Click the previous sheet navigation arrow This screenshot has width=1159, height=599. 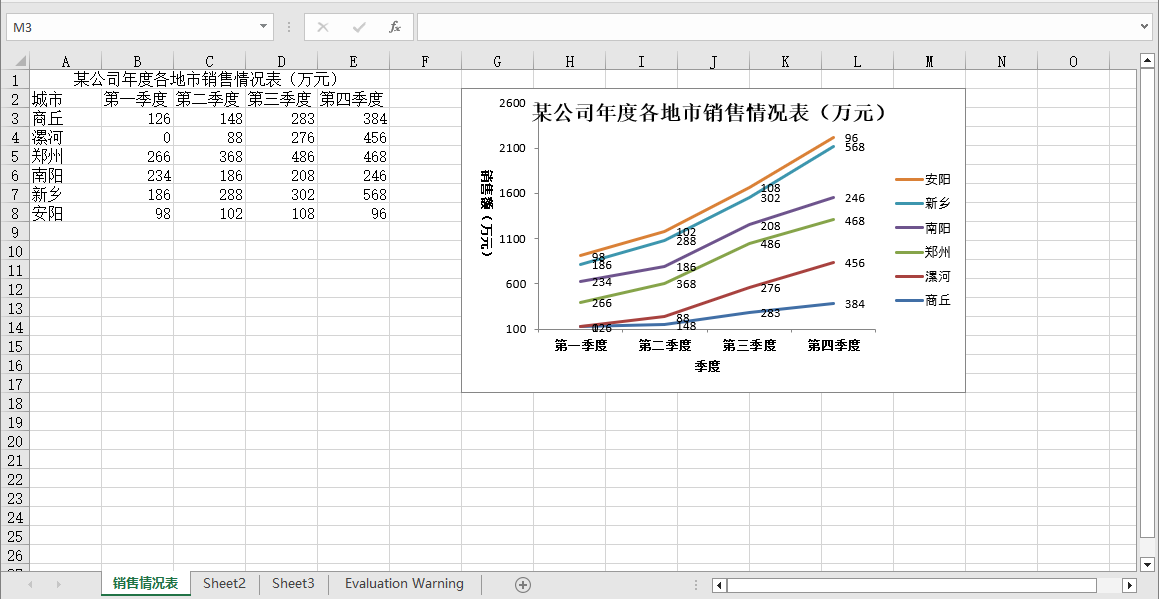coord(31,584)
